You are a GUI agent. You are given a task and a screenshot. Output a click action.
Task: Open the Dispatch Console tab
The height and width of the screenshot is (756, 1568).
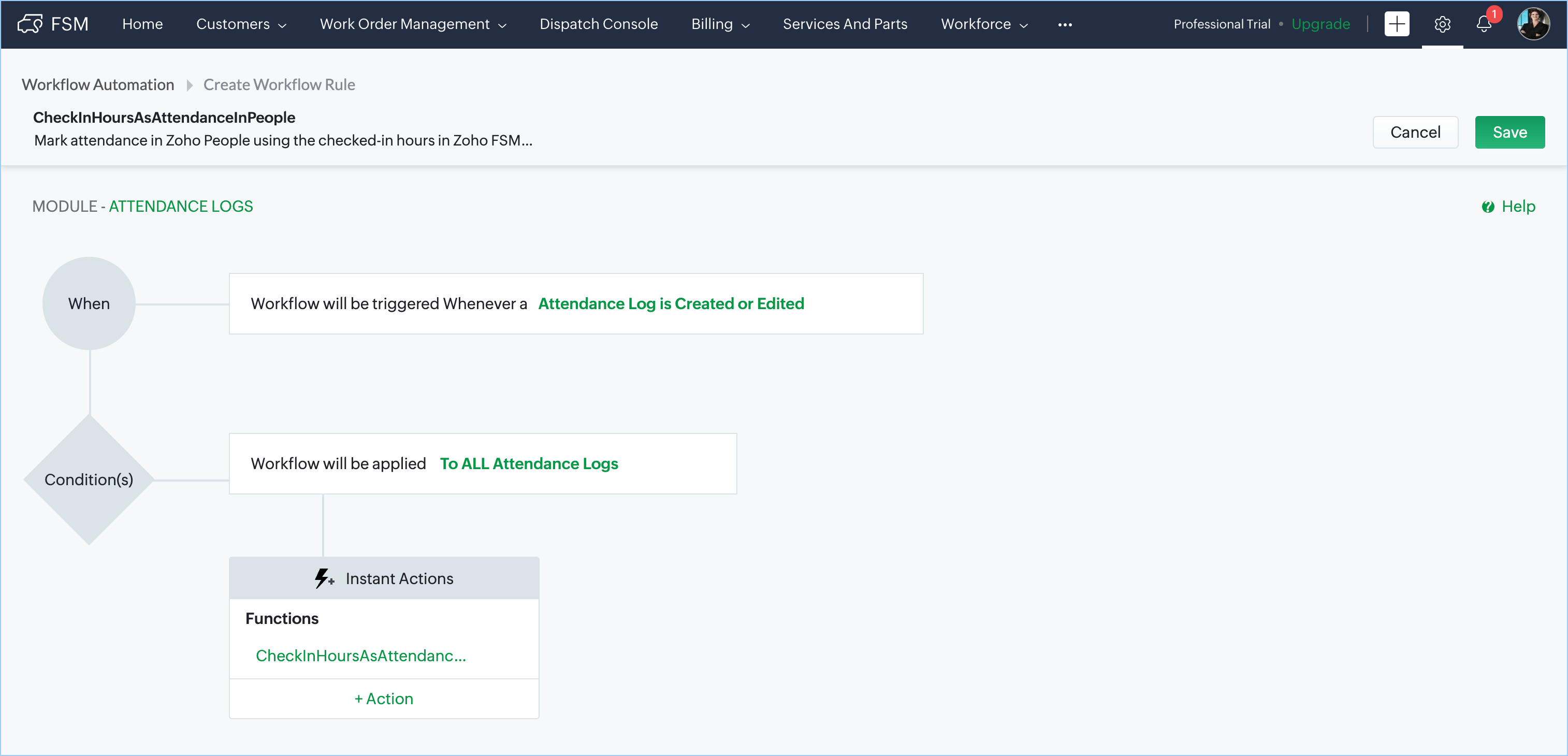(x=598, y=24)
